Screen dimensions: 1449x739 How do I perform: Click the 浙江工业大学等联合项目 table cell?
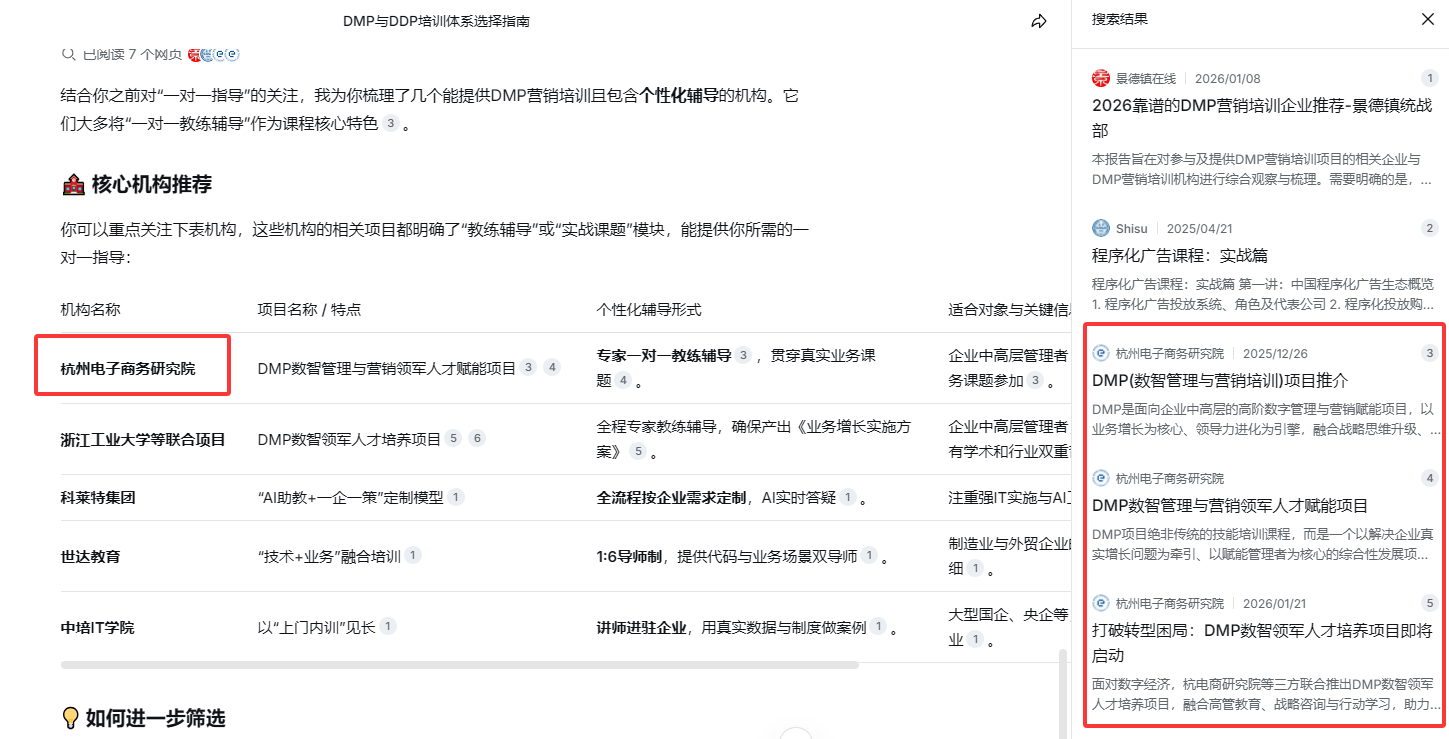coord(143,439)
